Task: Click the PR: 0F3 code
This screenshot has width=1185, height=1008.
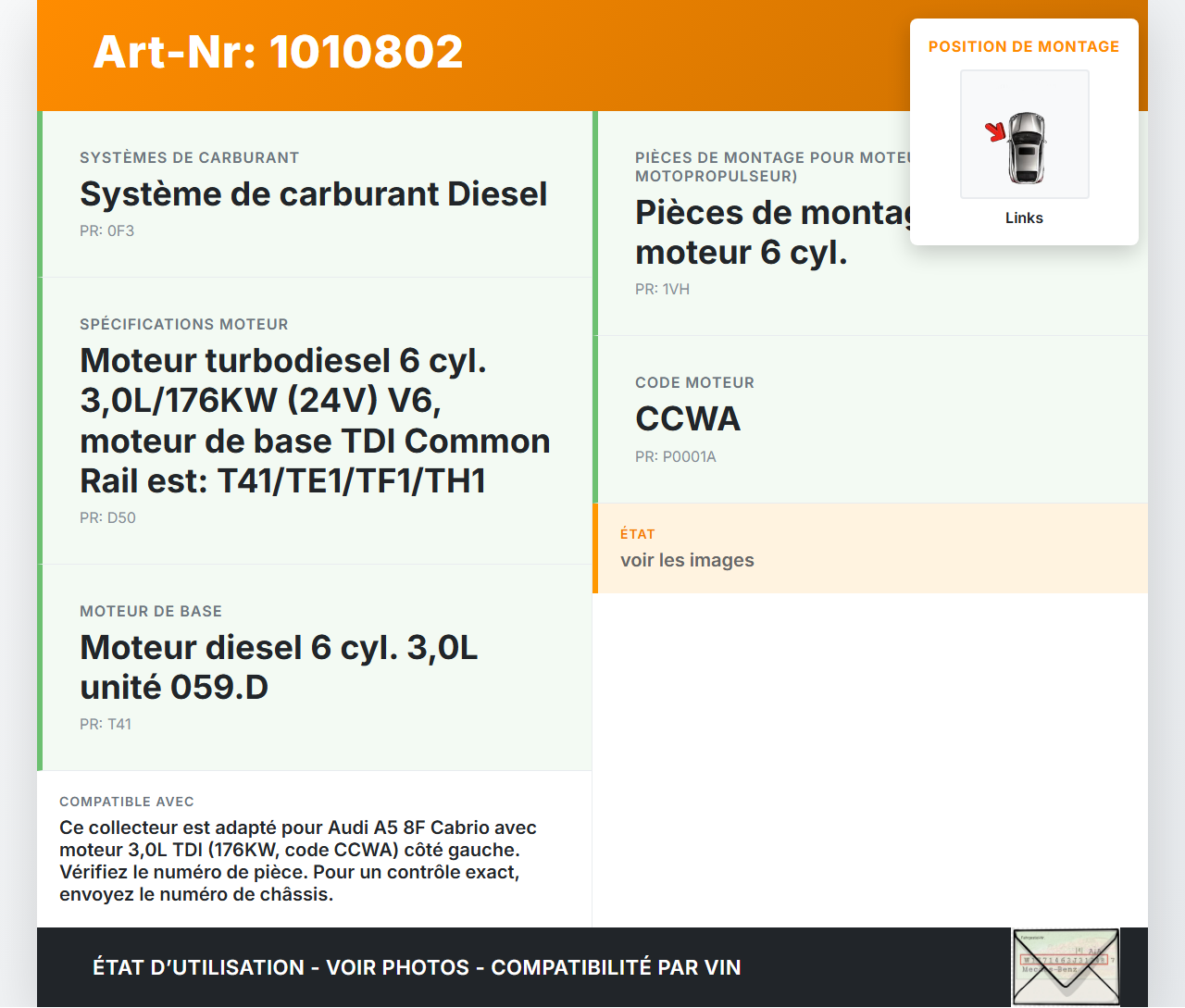Action: click(106, 231)
